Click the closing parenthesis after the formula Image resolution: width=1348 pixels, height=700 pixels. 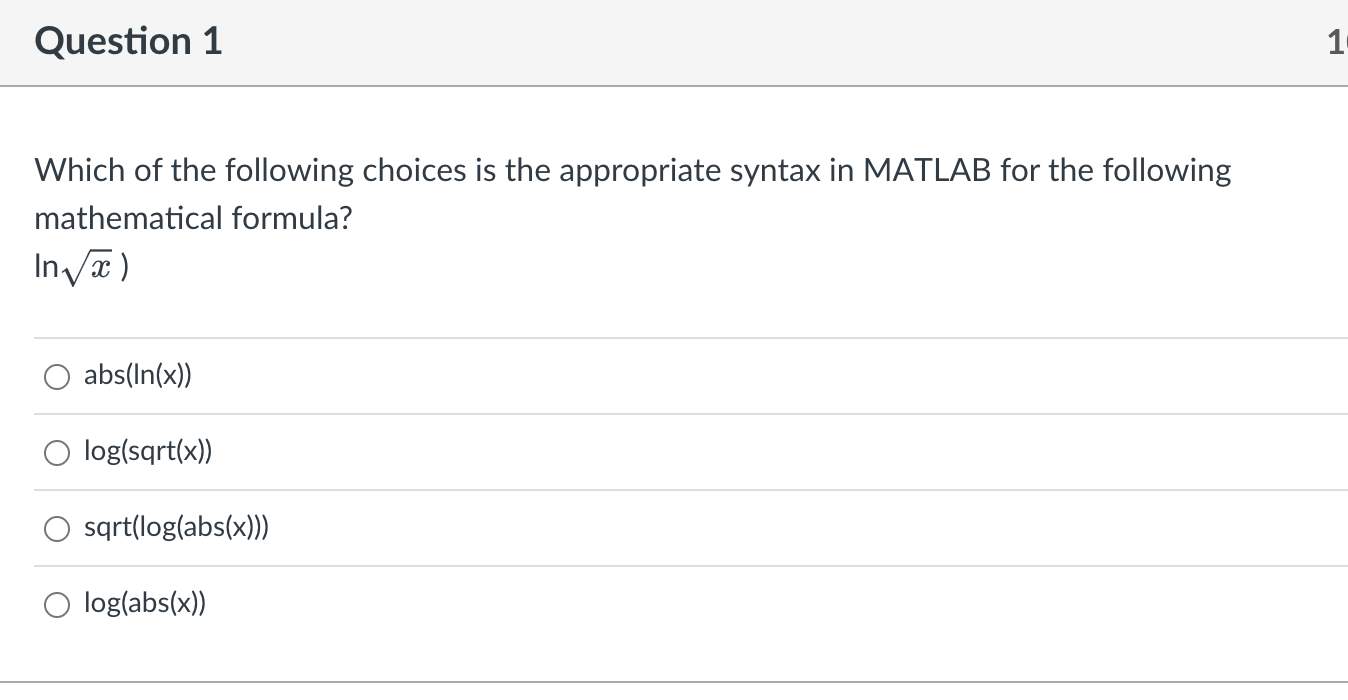coord(125,268)
